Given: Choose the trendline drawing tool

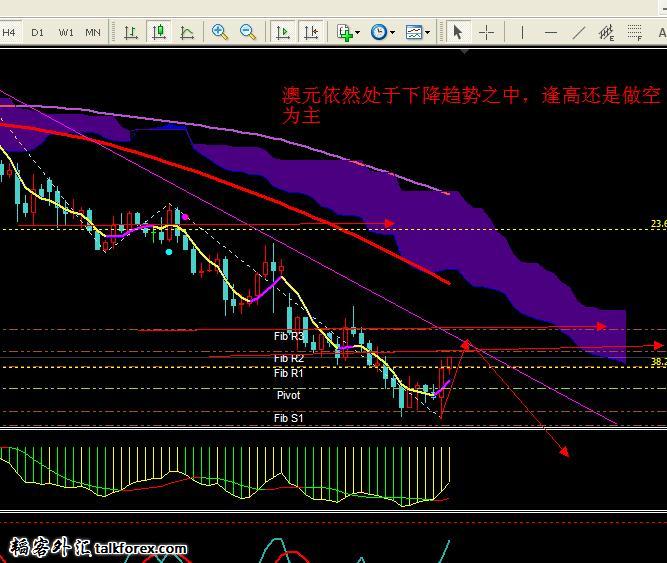Looking at the screenshot, I should pyautogui.click(x=579, y=32).
